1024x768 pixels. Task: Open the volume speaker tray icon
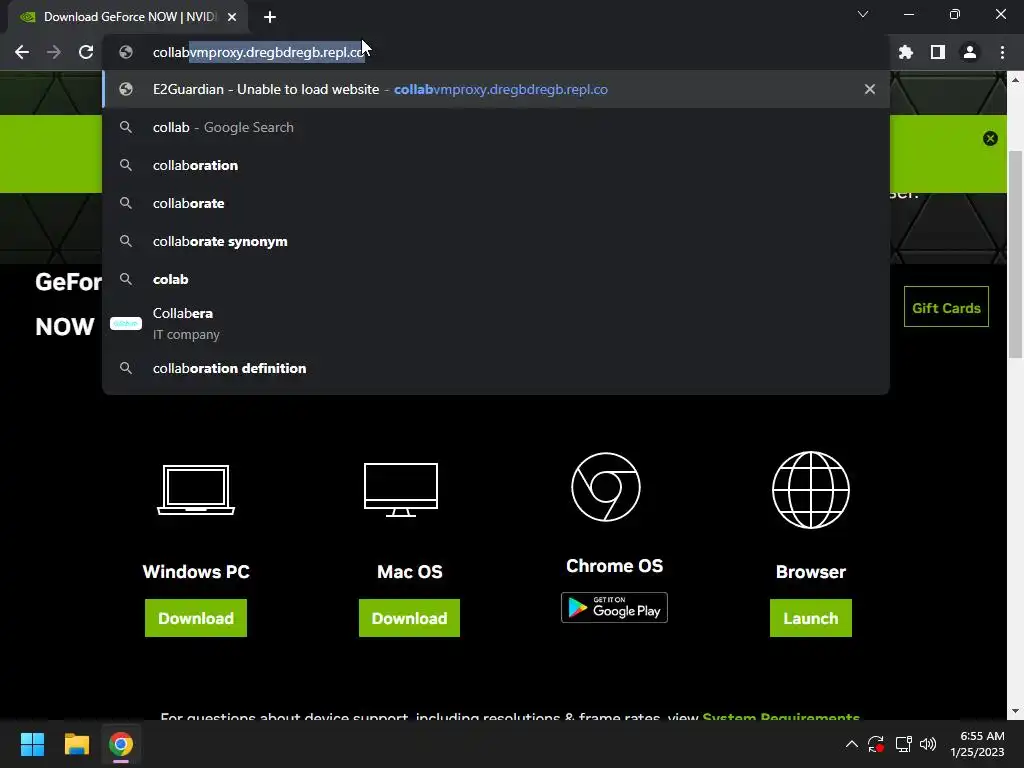coord(927,744)
